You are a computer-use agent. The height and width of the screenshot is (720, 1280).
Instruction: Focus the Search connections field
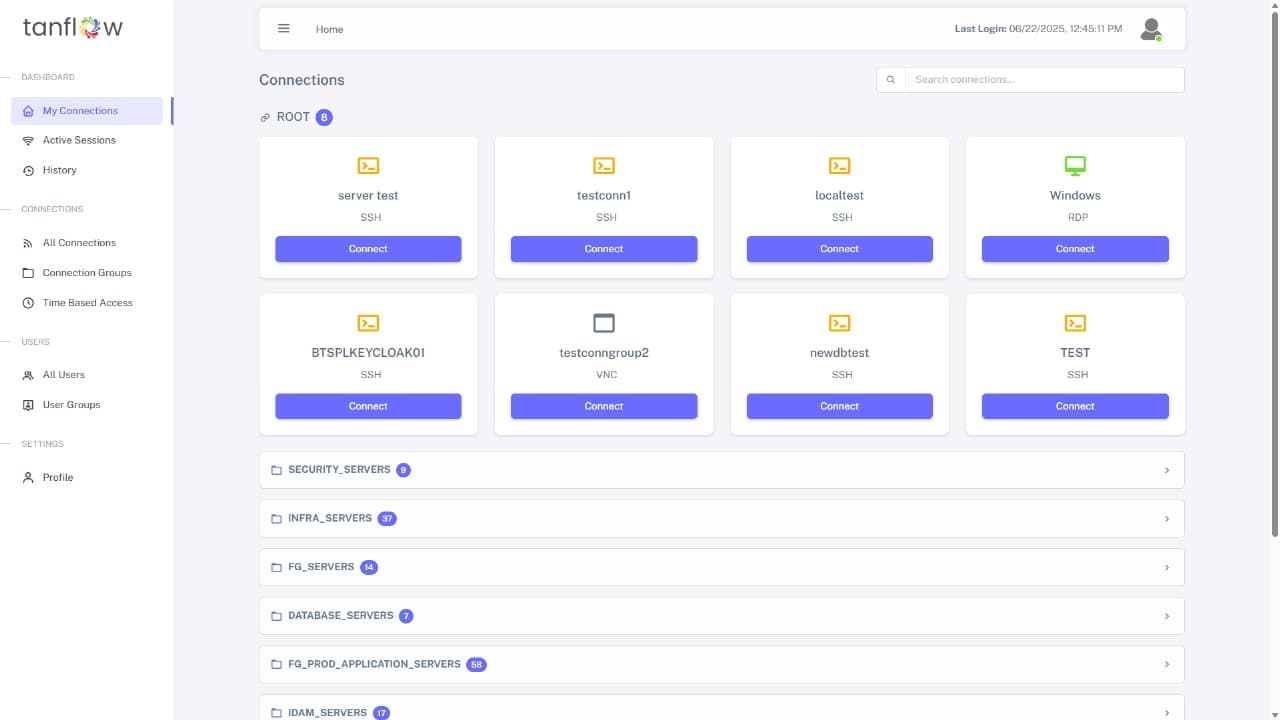pyautogui.click(x=1044, y=80)
